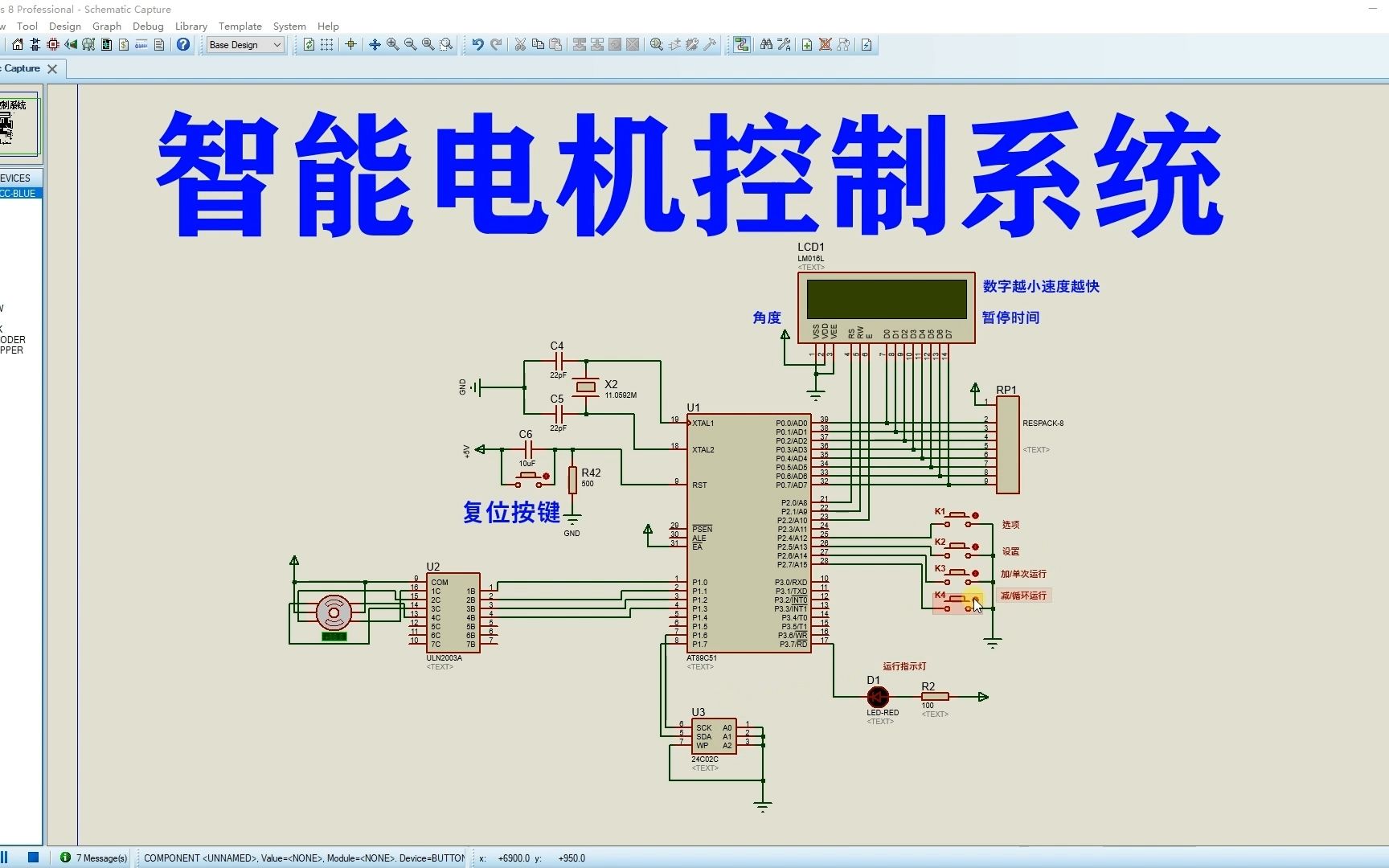This screenshot has width=1389, height=868.
Task: Pick parts from libraries icon
Action: tap(657, 45)
